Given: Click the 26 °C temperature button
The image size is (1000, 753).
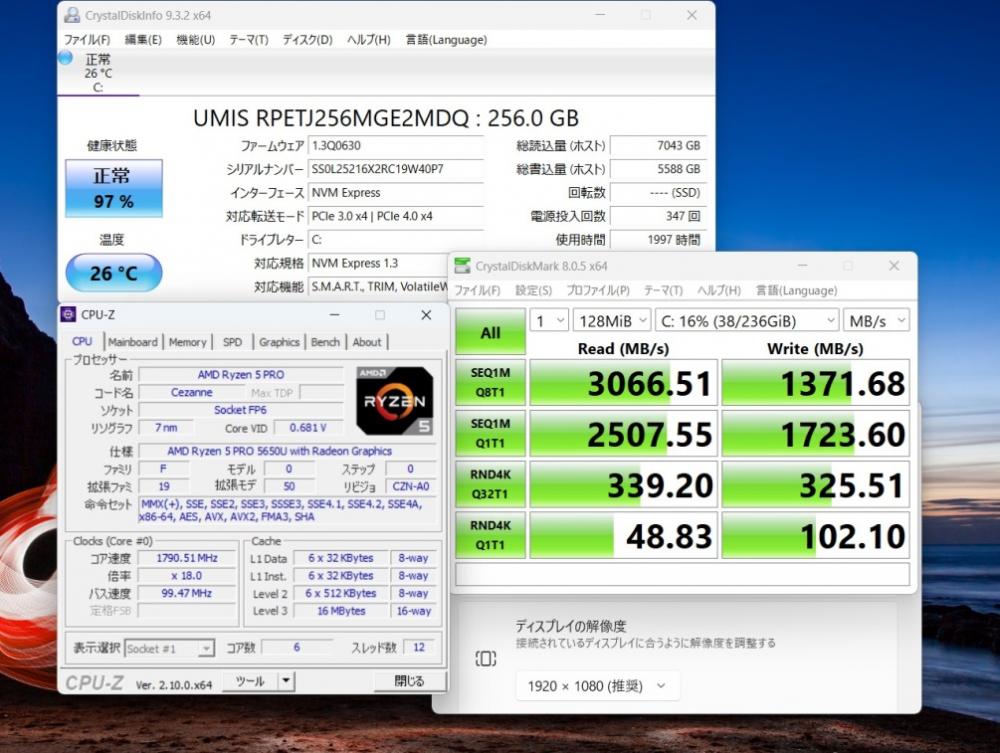Looking at the screenshot, I should tap(114, 273).
